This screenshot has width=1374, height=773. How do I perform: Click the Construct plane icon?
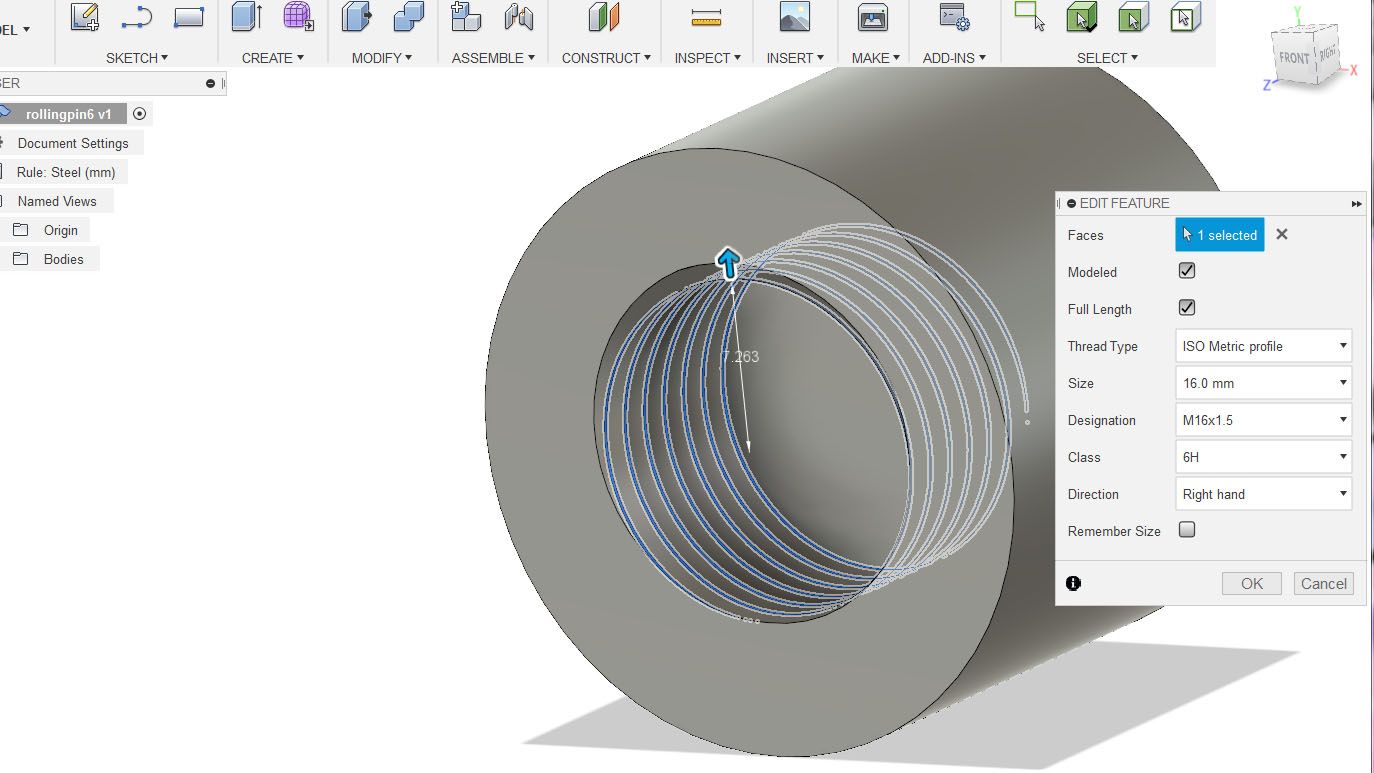(604, 17)
